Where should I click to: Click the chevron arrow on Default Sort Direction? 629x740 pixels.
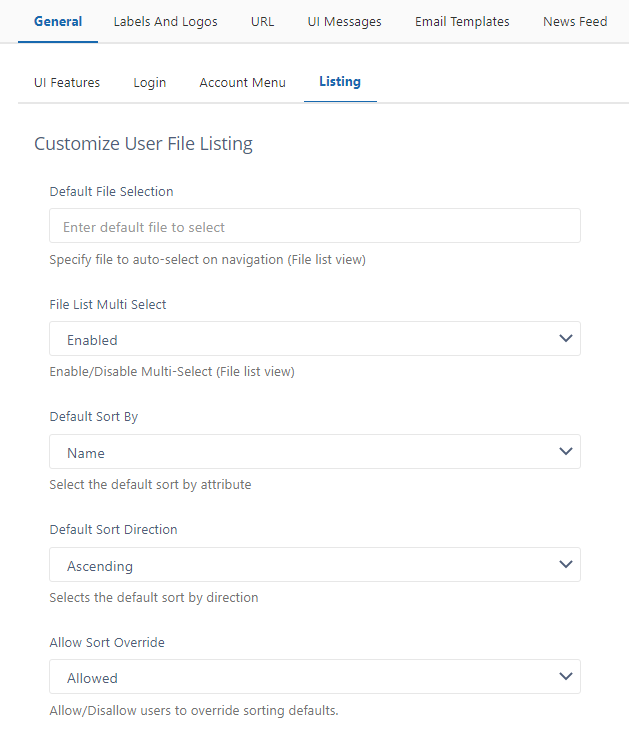tap(566, 565)
